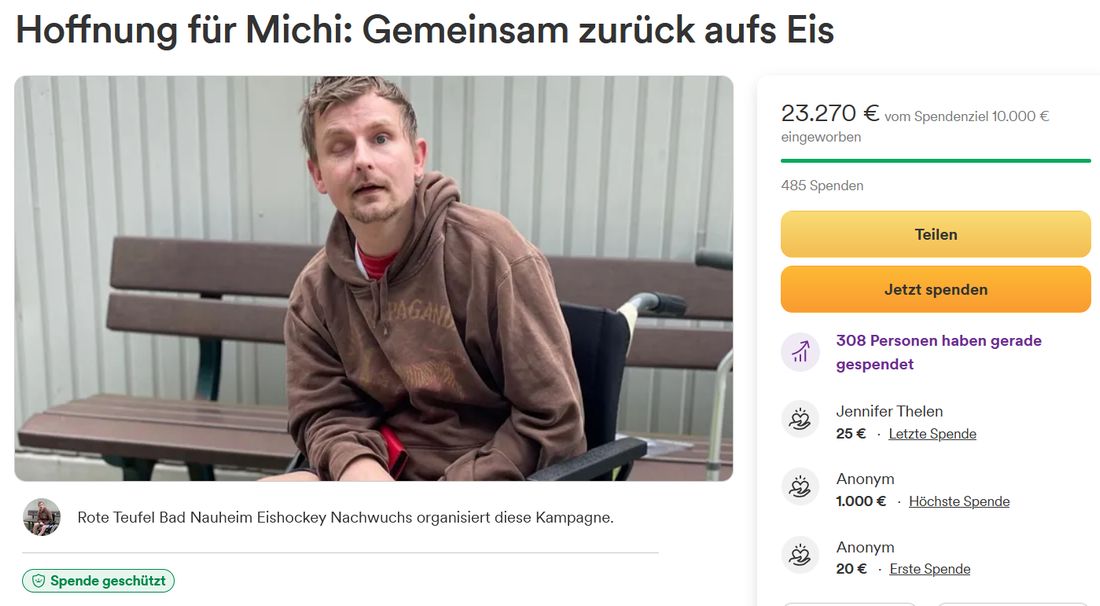This screenshot has width=1100, height=606.
Task: Click donor icon beside 1.000 € donation
Action: click(x=800, y=487)
